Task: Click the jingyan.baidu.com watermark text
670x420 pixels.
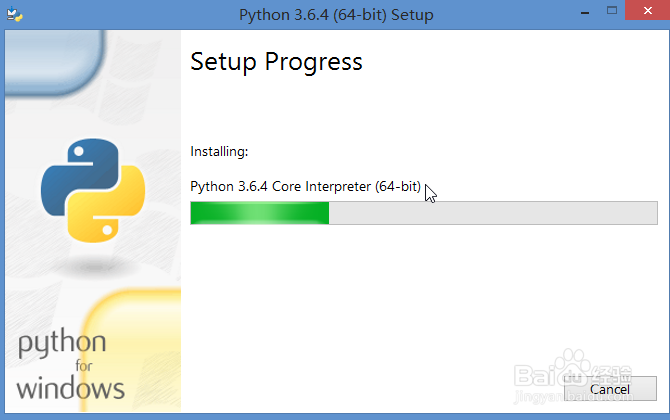Action: coord(573,397)
